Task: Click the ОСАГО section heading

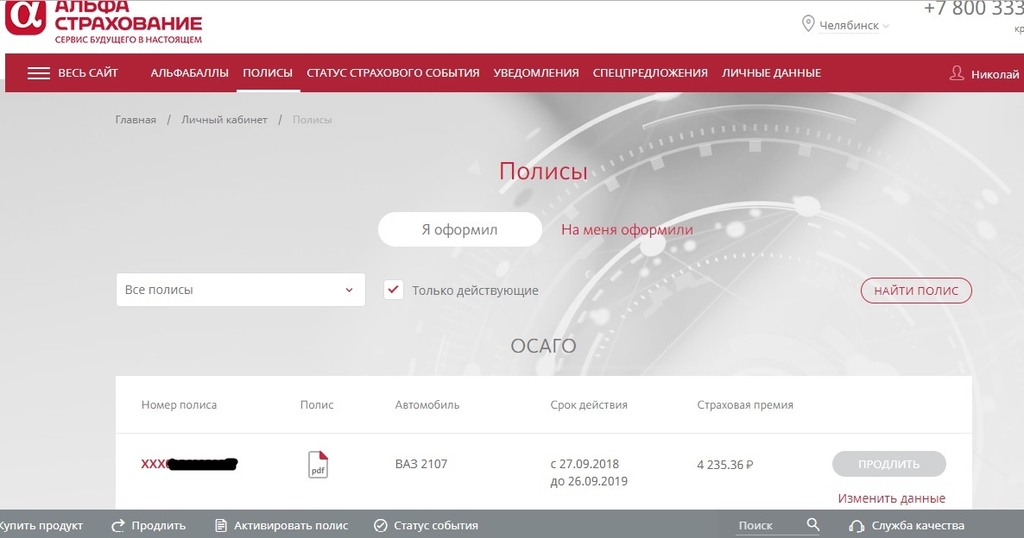Action: coord(543,345)
